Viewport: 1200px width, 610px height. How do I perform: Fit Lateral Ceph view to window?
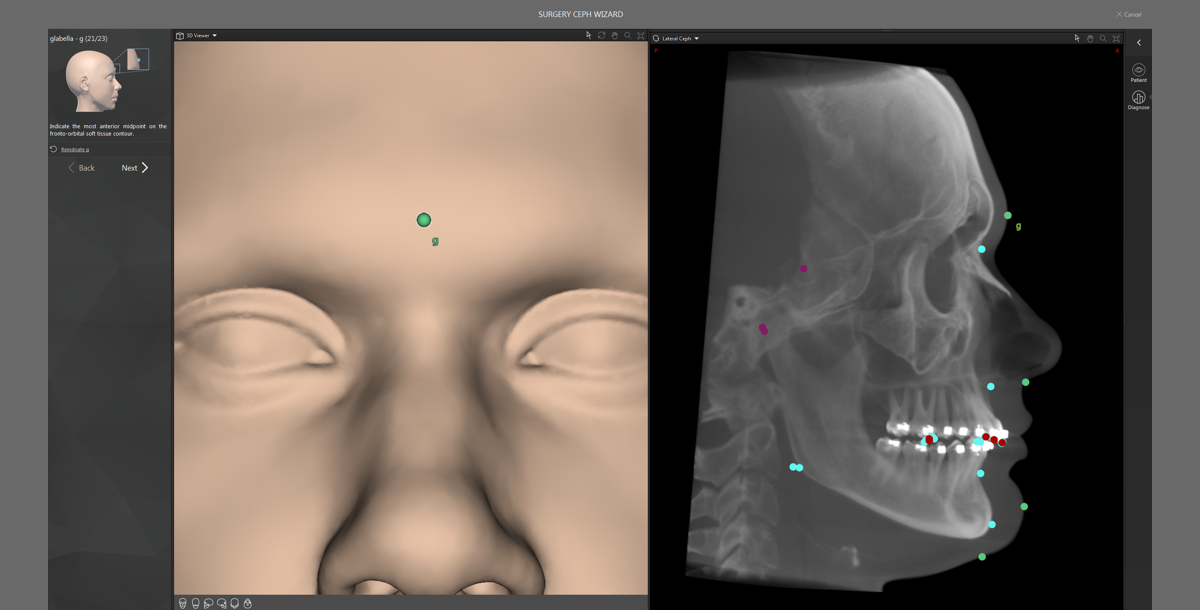tap(1116, 38)
